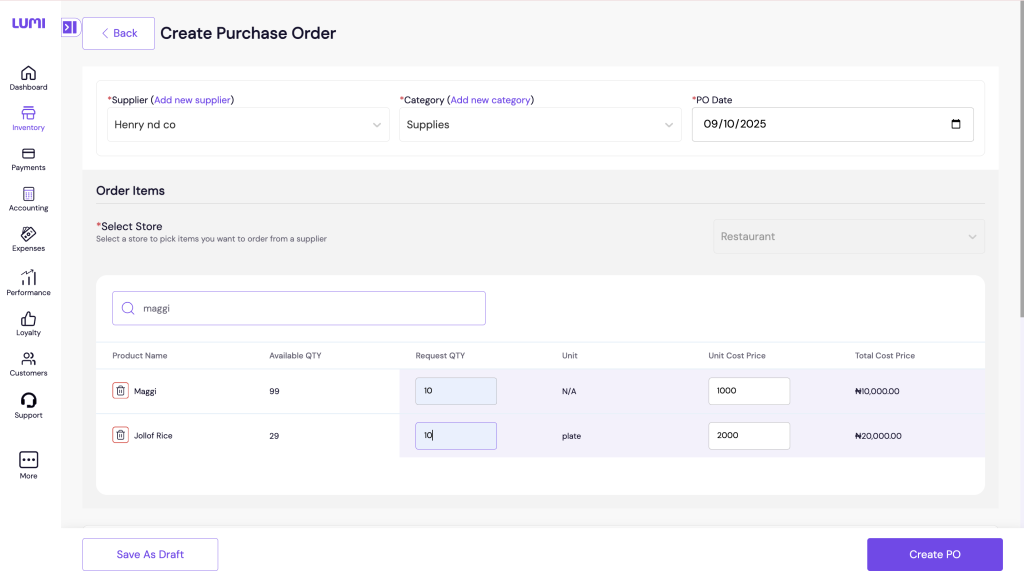Expand the sidebar using the collapse toggle

coord(70,28)
